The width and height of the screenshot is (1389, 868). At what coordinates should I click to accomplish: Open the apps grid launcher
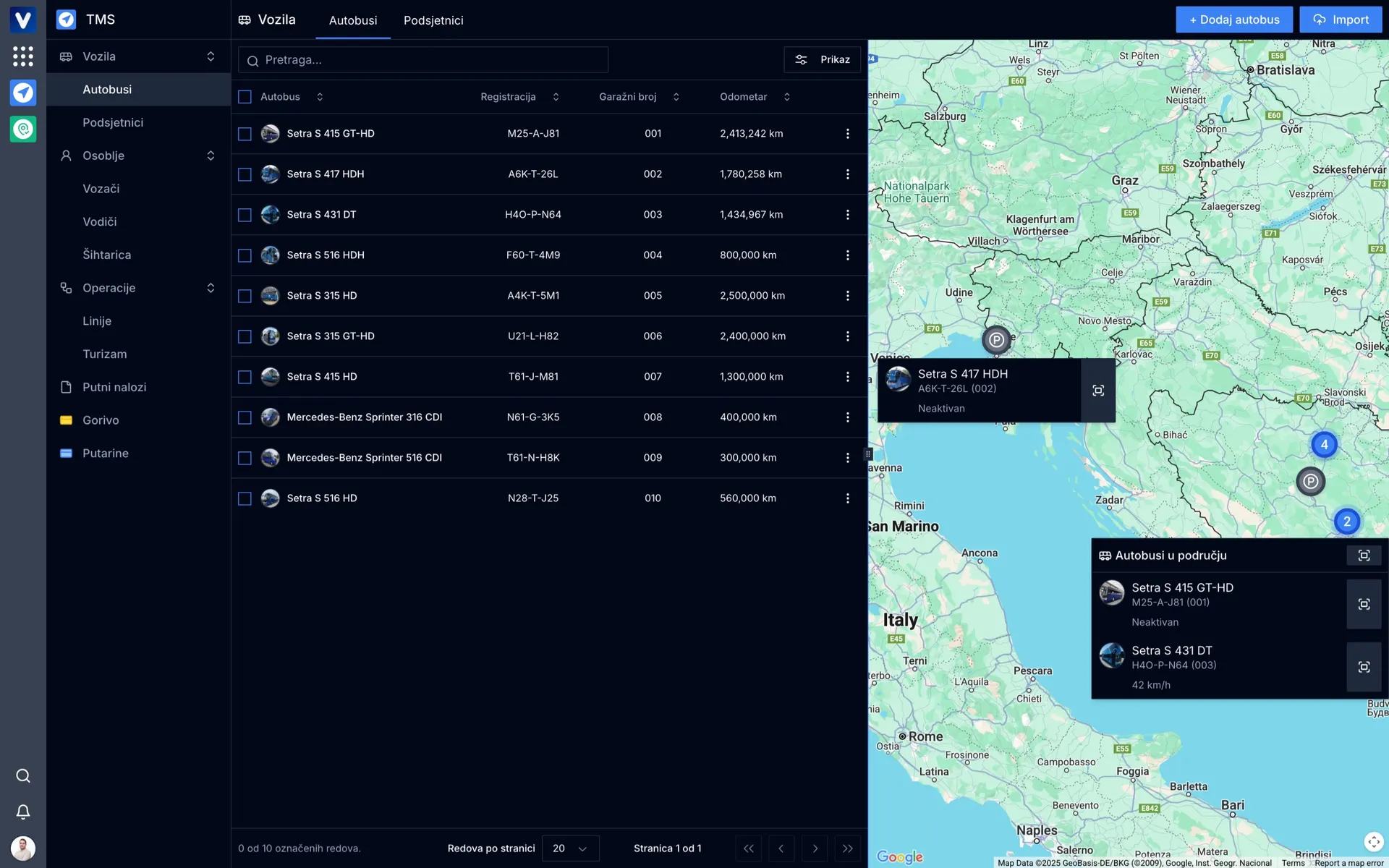23,56
